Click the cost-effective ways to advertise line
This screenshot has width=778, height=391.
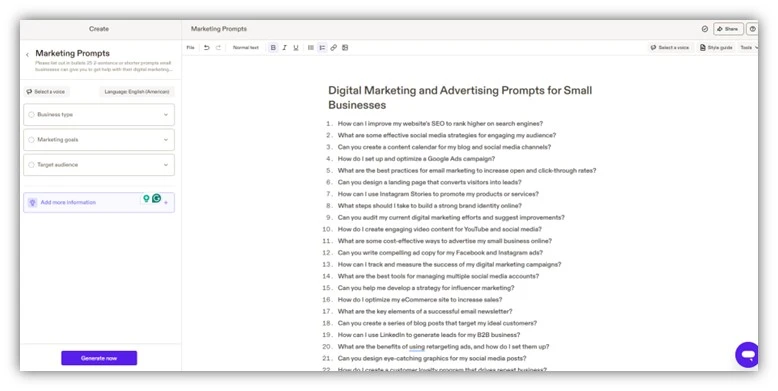pyautogui.click(x=445, y=241)
